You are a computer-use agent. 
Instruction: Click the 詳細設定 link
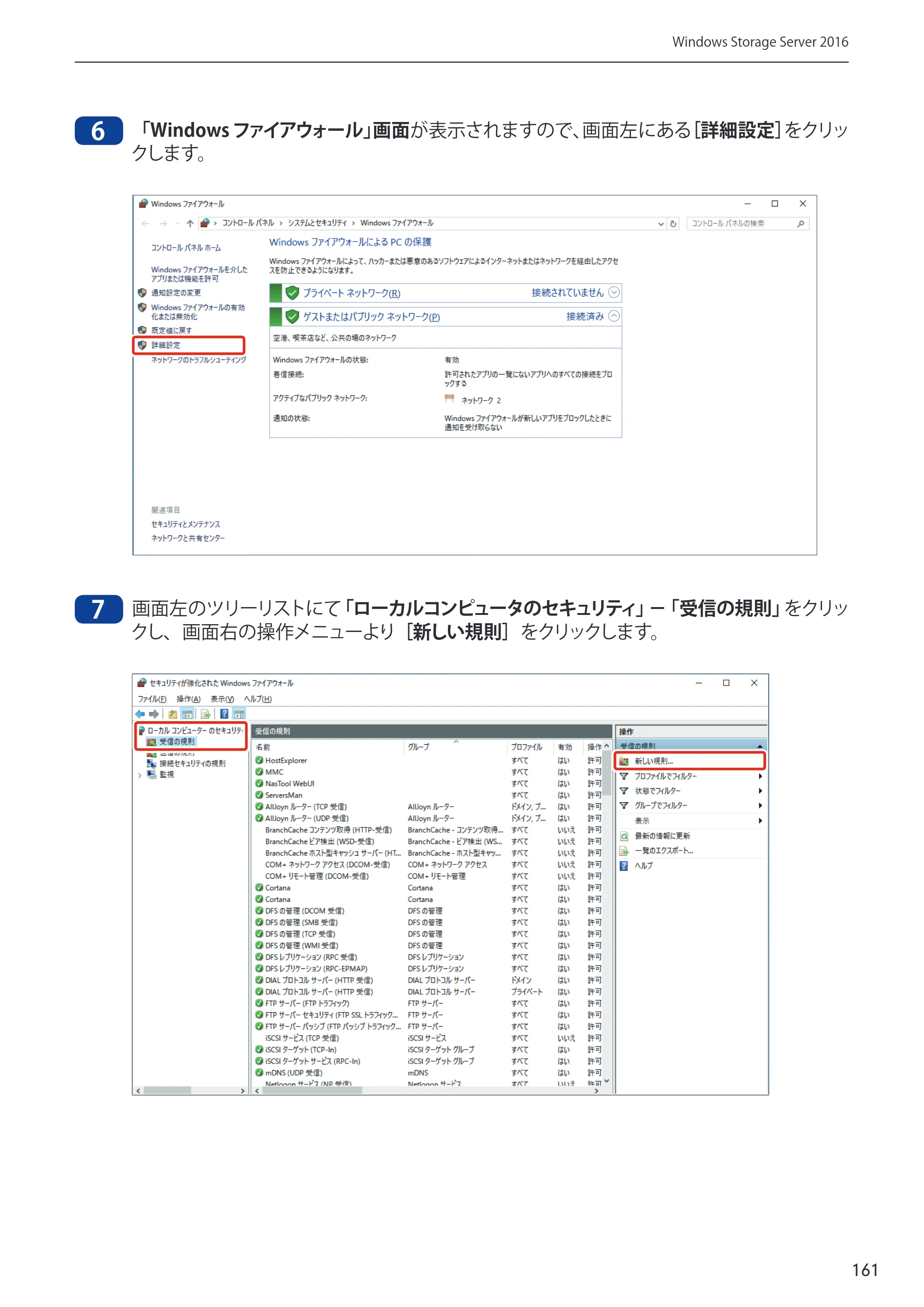(166, 345)
